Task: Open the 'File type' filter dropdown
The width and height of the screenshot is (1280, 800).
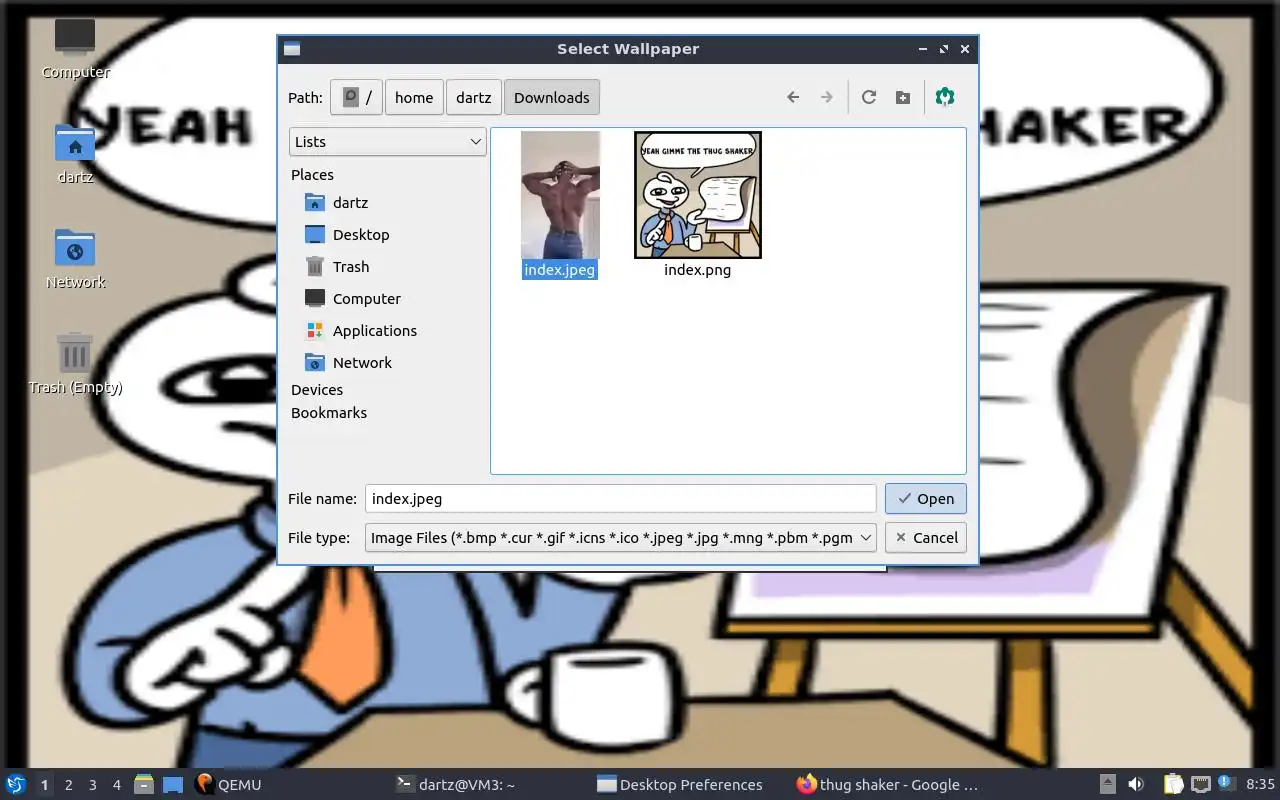Action: click(621, 537)
